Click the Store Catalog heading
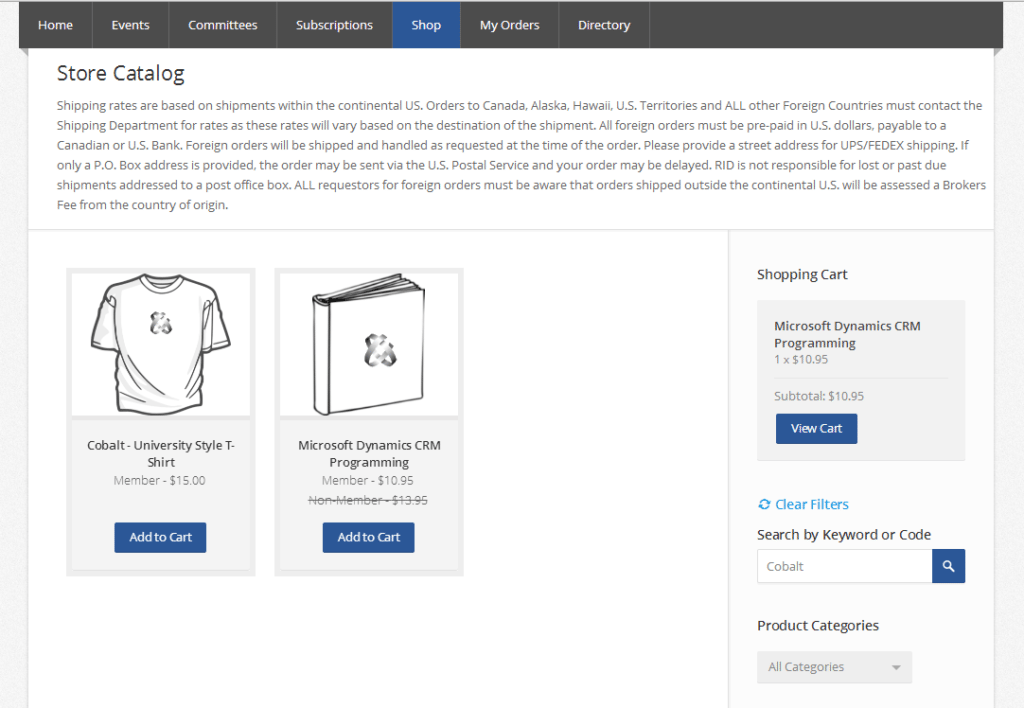 (x=121, y=73)
